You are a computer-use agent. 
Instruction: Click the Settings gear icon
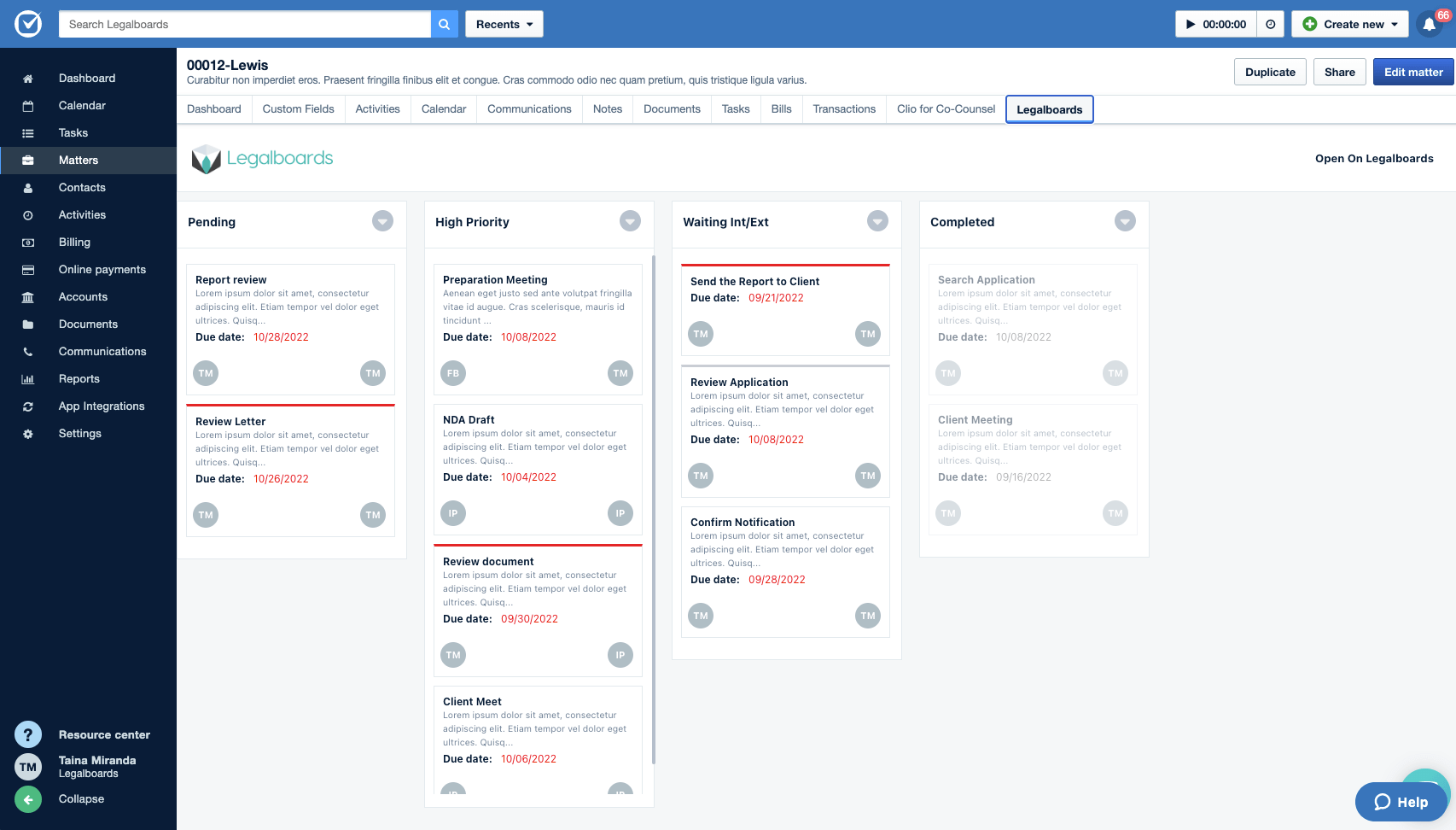click(28, 434)
